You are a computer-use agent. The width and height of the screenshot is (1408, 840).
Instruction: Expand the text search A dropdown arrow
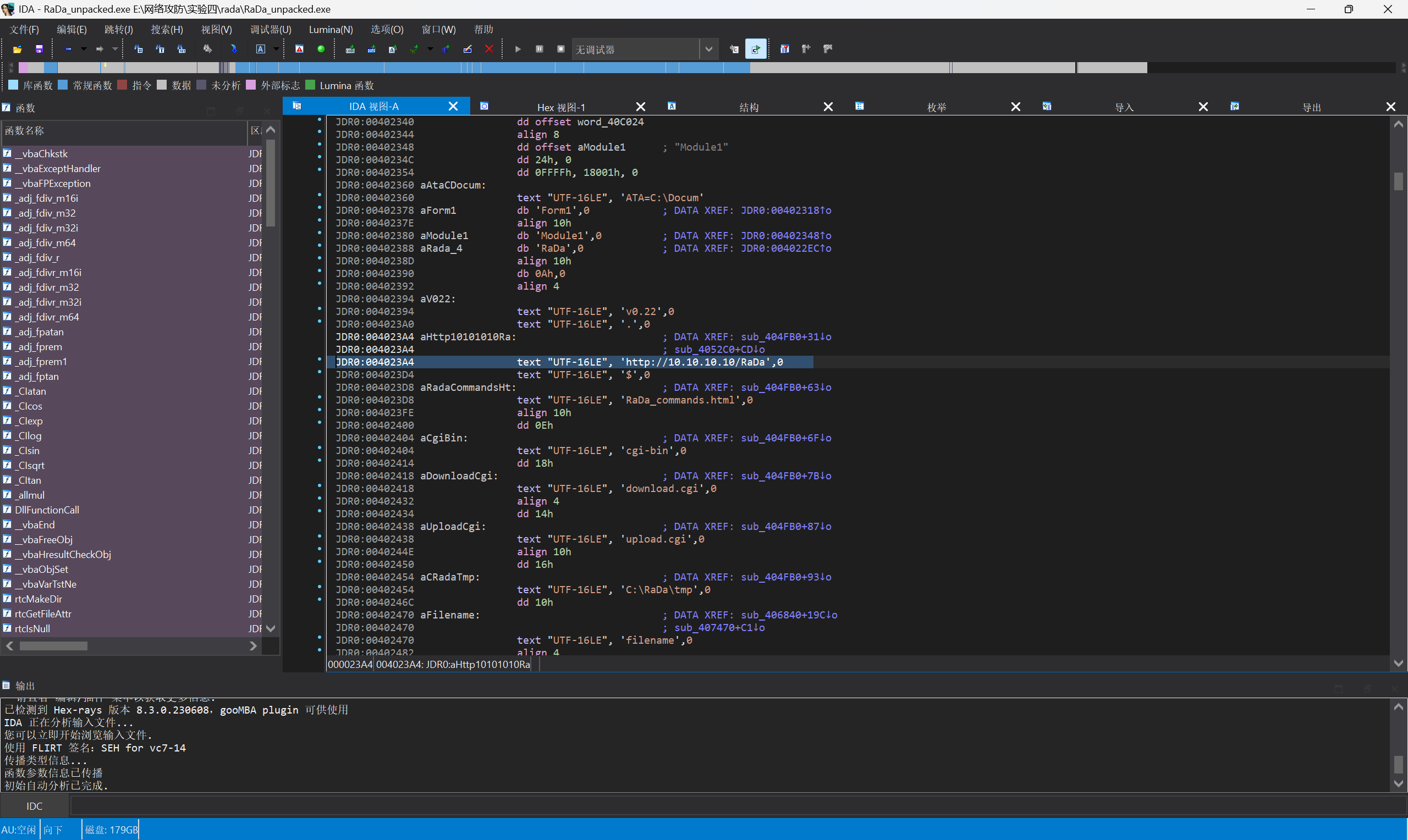point(276,49)
